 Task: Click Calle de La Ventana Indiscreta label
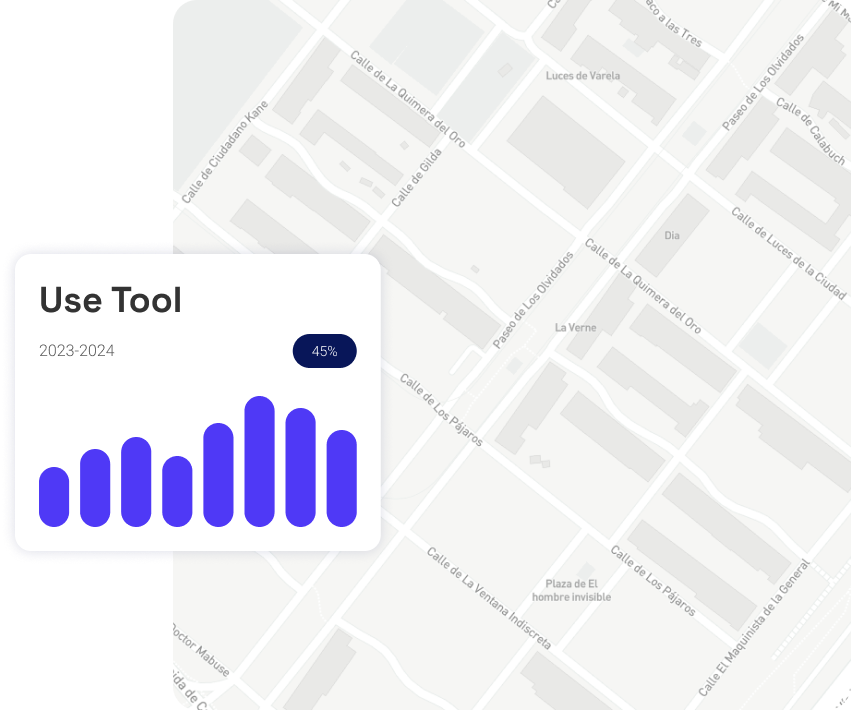[x=488, y=598]
